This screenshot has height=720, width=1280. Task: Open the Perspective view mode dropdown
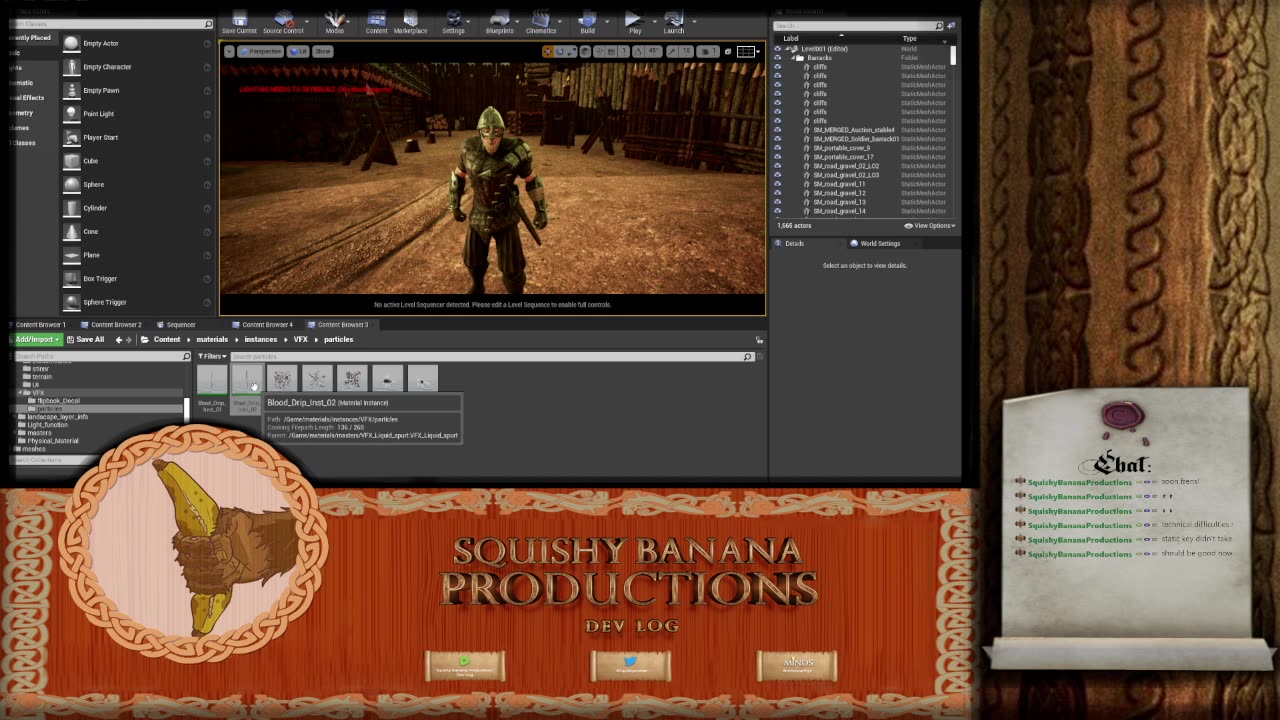262,51
